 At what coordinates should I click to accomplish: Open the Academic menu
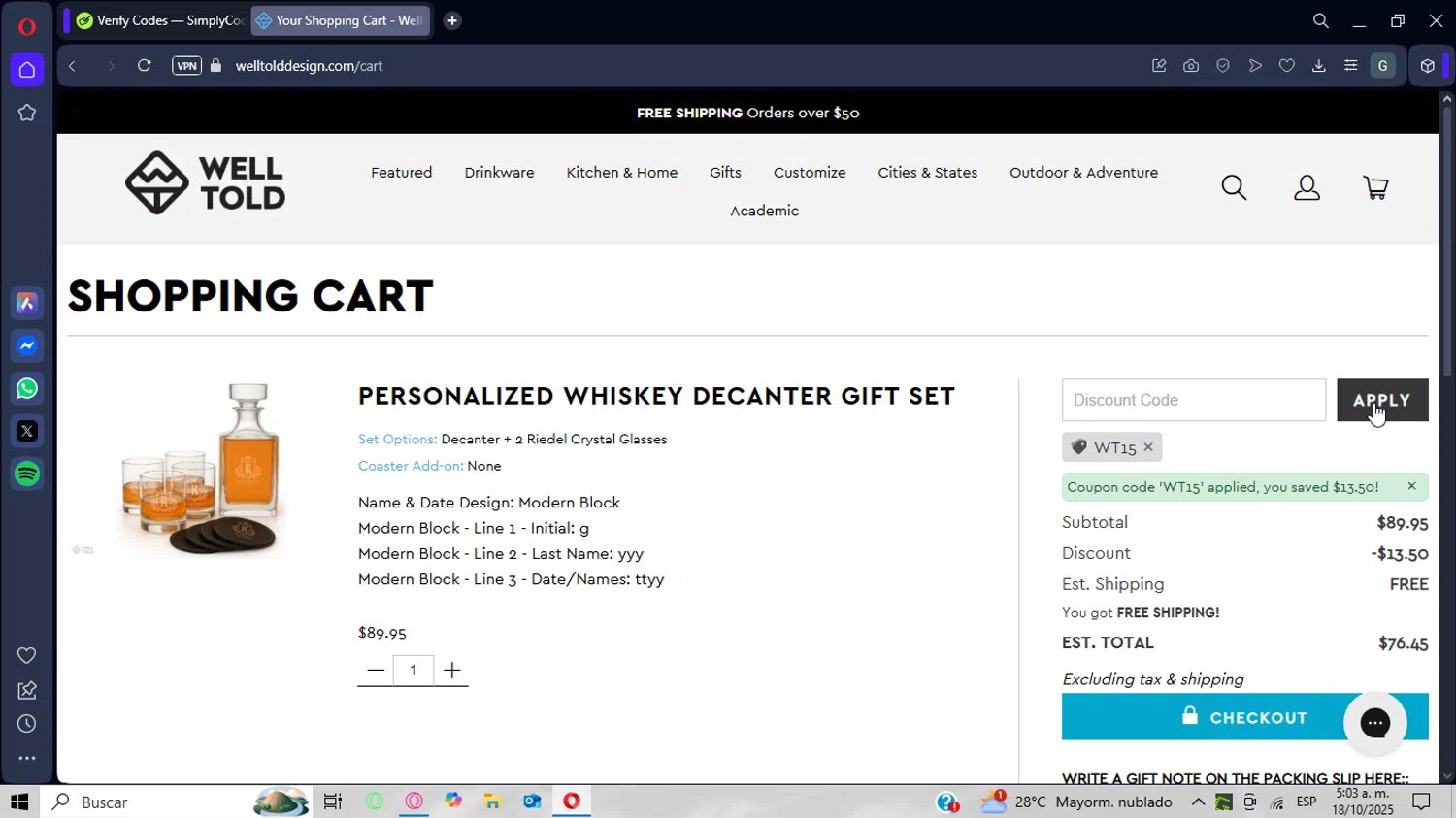click(764, 211)
